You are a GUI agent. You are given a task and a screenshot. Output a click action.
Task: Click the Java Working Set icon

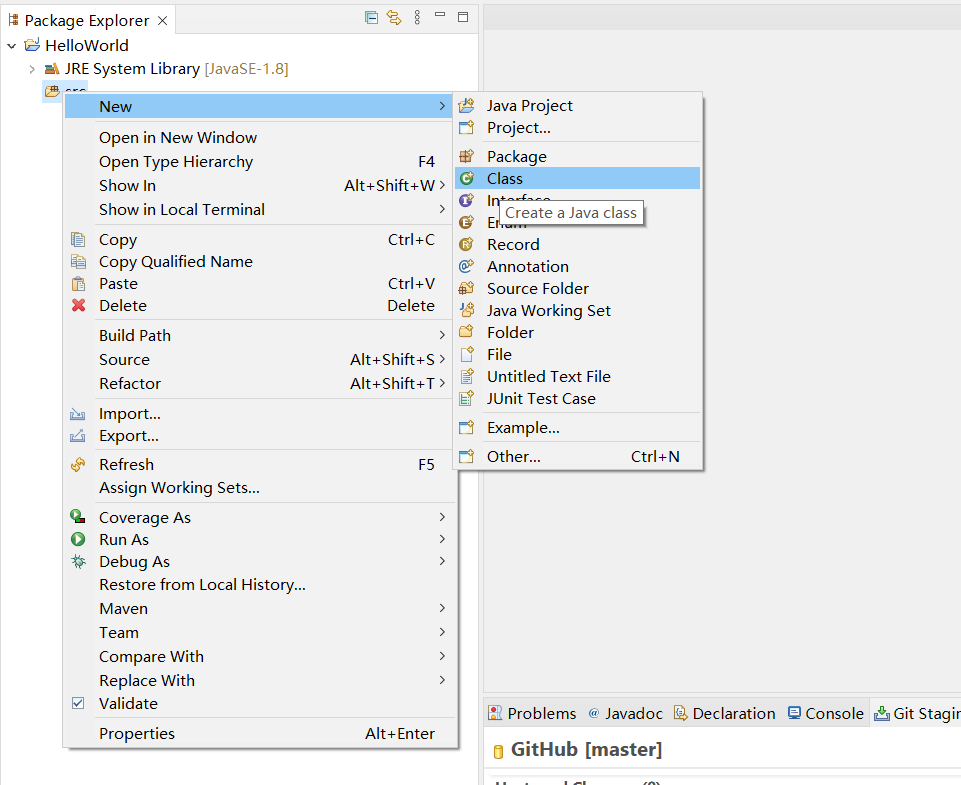coord(467,310)
